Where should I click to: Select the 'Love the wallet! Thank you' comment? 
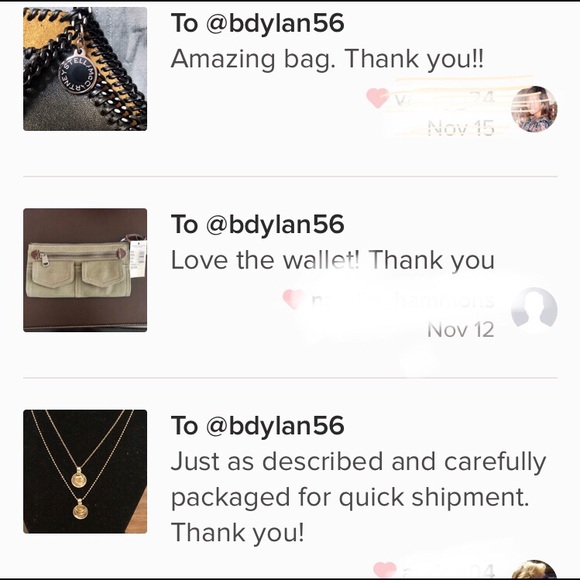(x=333, y=260)
